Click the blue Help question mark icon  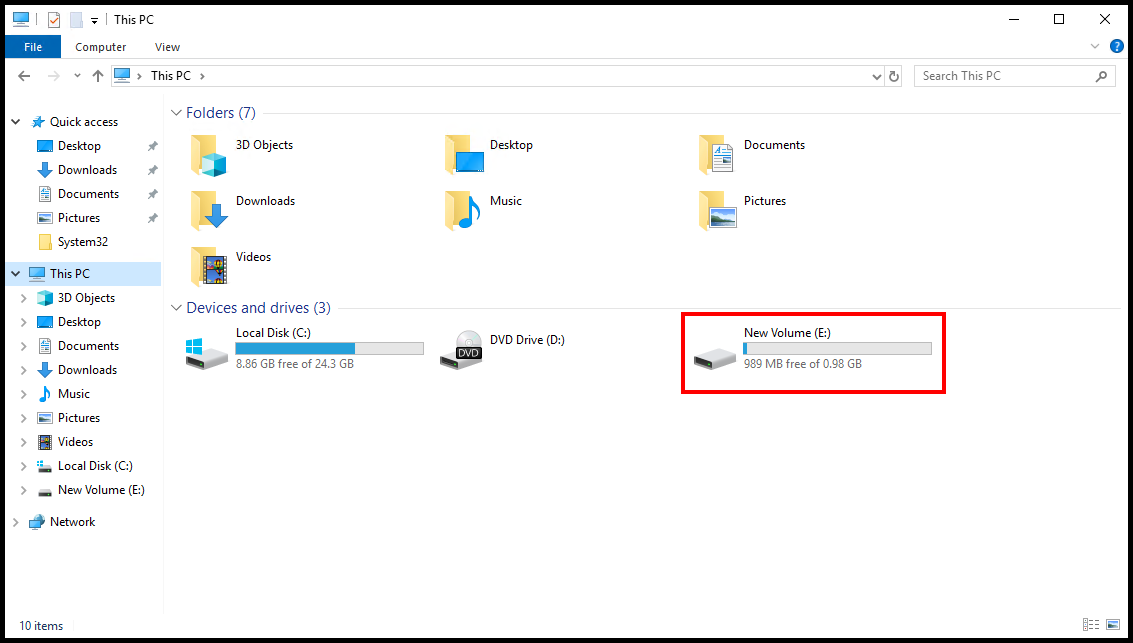tap(1117, 46)
